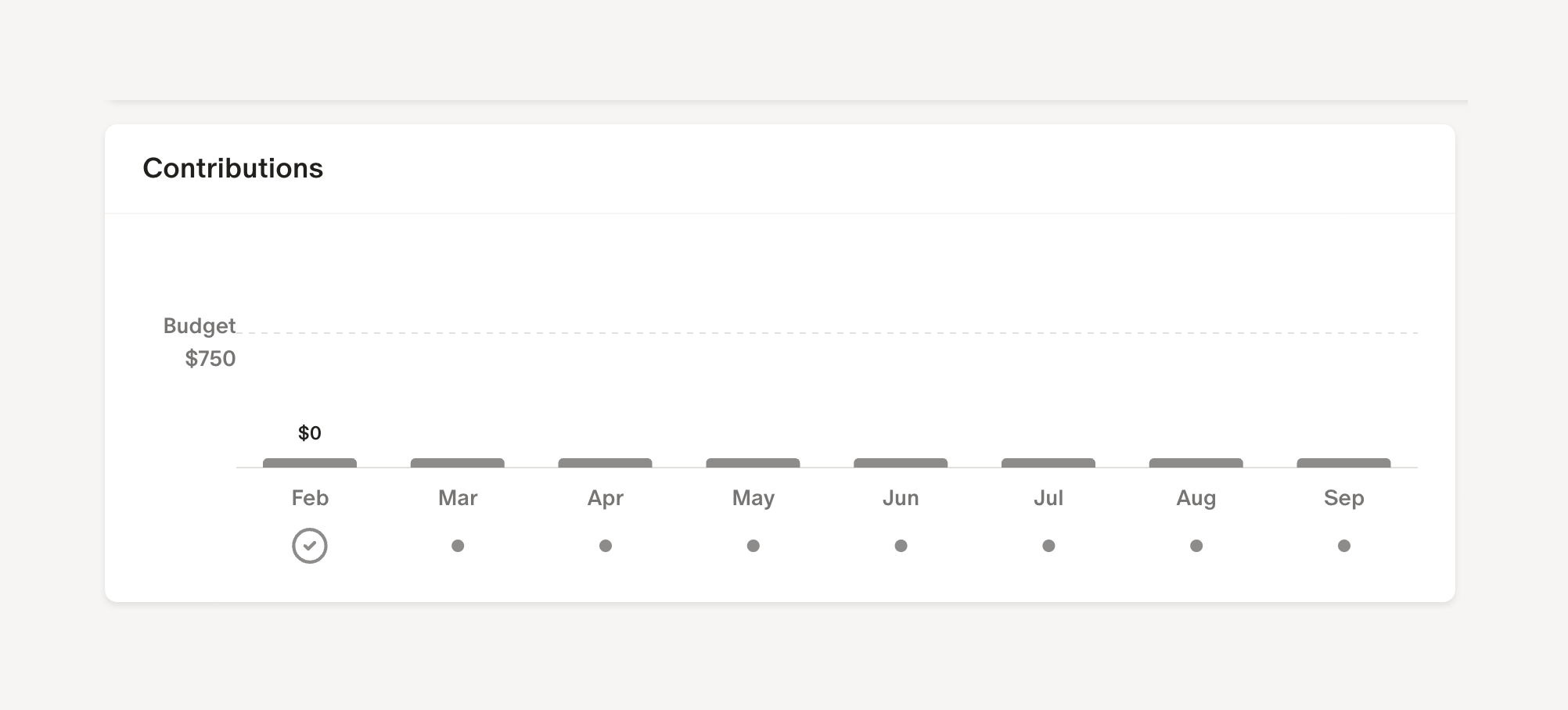Click the Budget $750 axis label
The width and height of the screenshot is (1568, 710).
[200, 342]
